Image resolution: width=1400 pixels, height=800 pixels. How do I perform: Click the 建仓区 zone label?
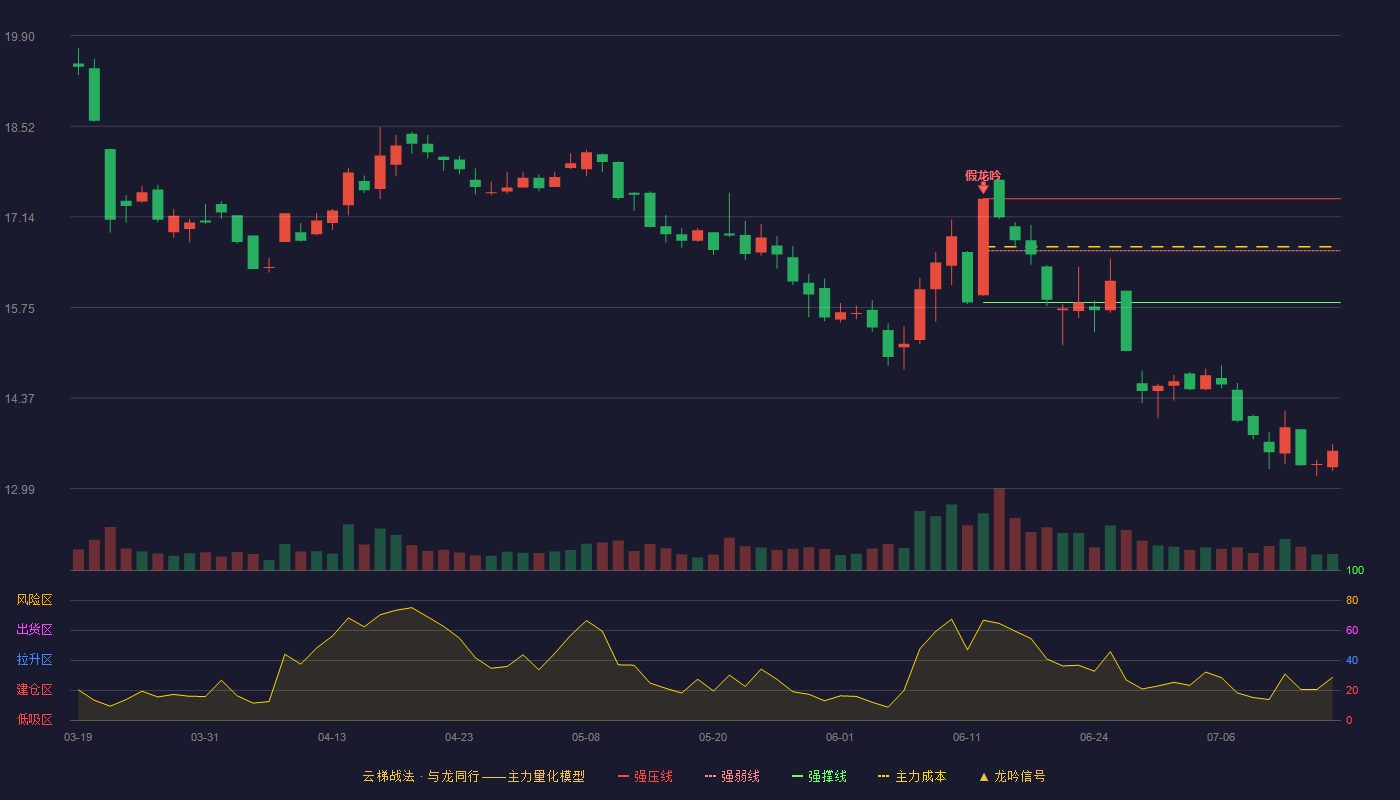tap(34, 690)
